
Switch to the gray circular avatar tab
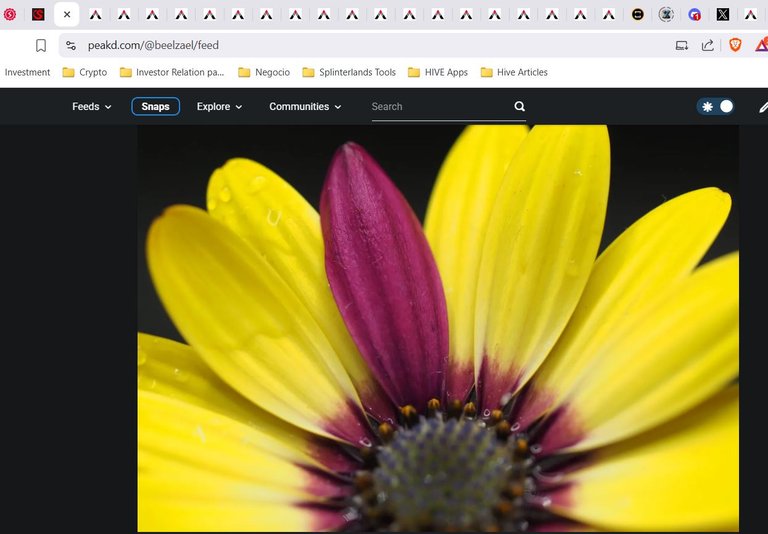[666, 15]
